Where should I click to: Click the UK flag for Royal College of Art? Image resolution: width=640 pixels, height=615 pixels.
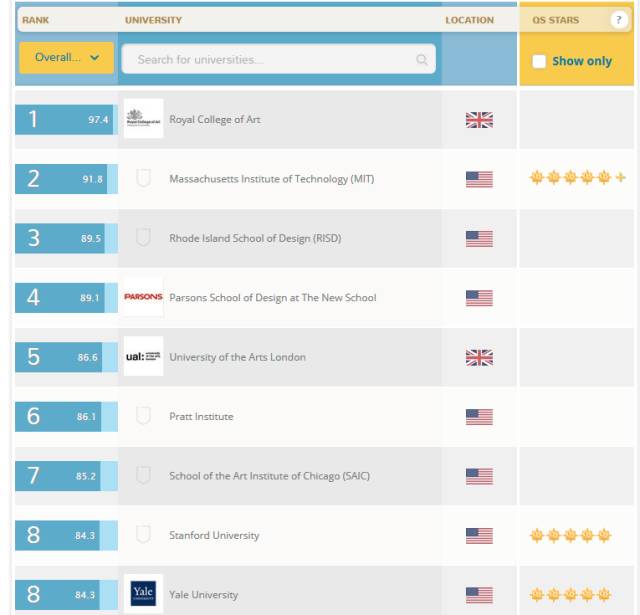click(x=479, y=120)
